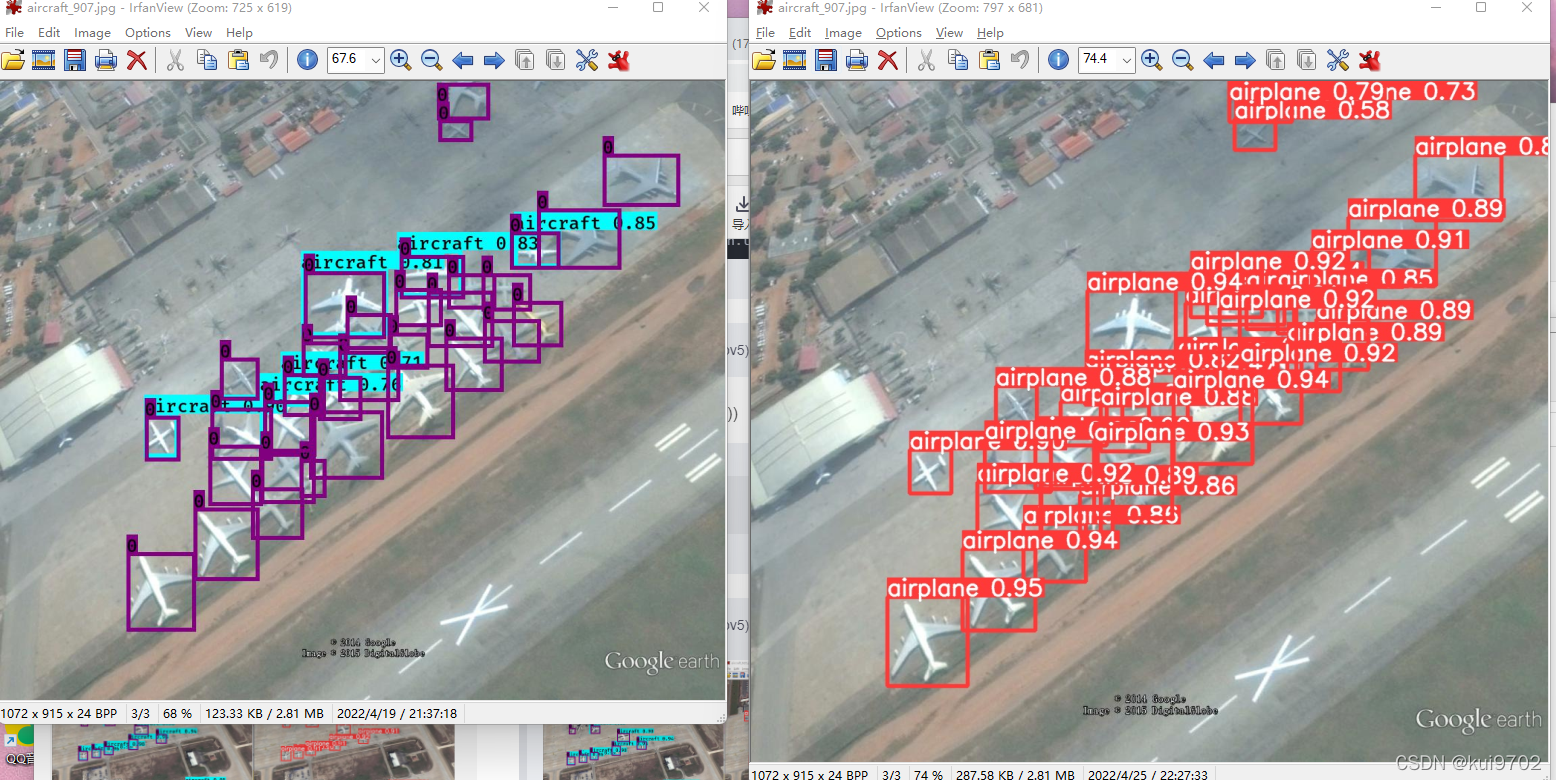The height and width of the screenshot is (780, 1556).
Task: Click Copy icon in right IrfanView window
Action: pos(957,60)
